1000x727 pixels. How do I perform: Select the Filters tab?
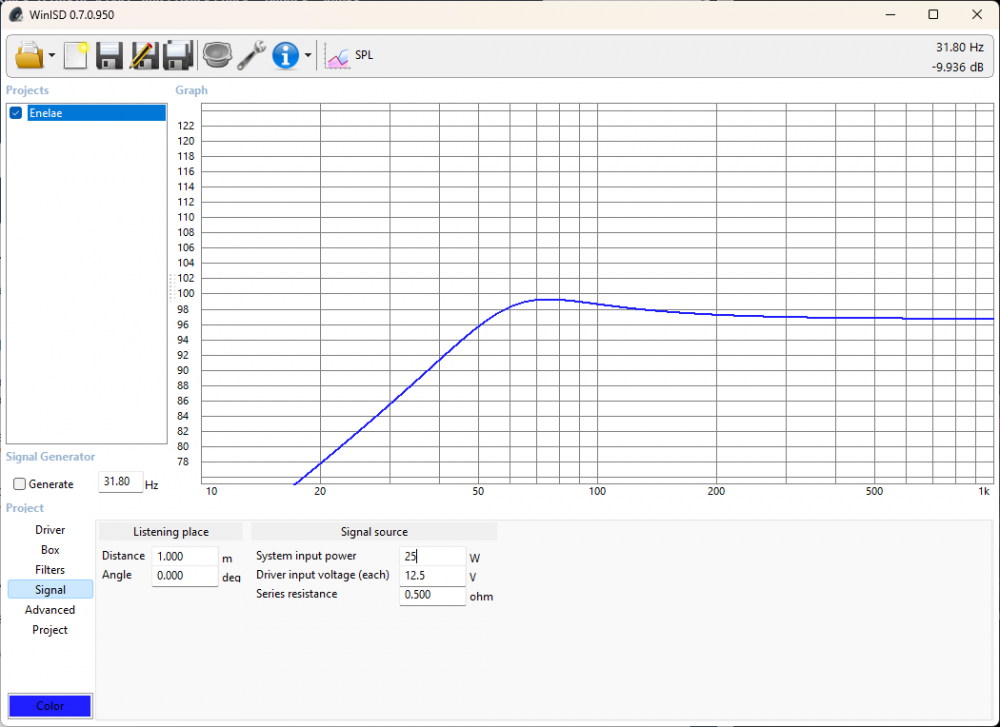click(50, 570)
